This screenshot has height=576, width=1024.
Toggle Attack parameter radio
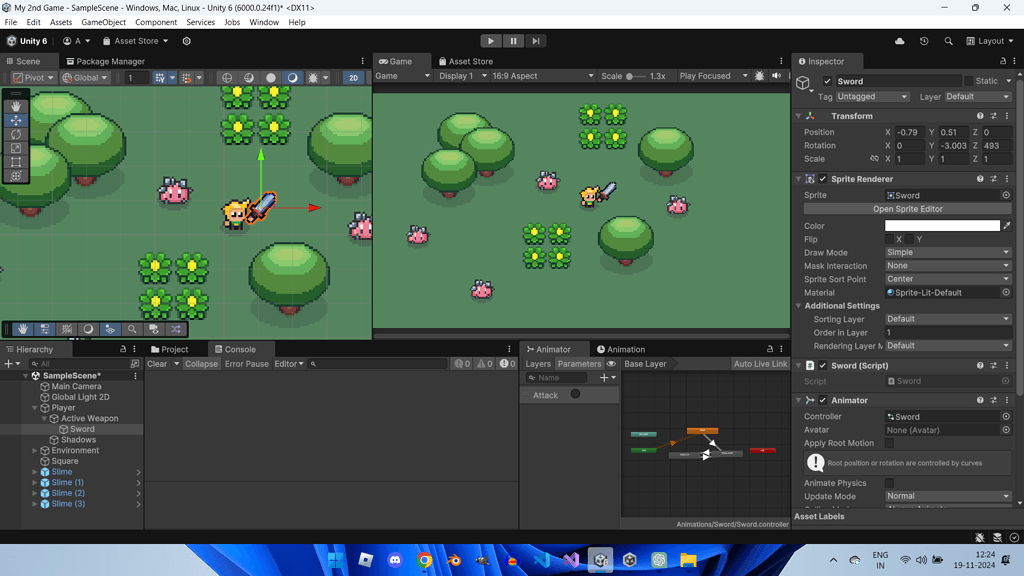pyautogui.click(x=575, y=394)
